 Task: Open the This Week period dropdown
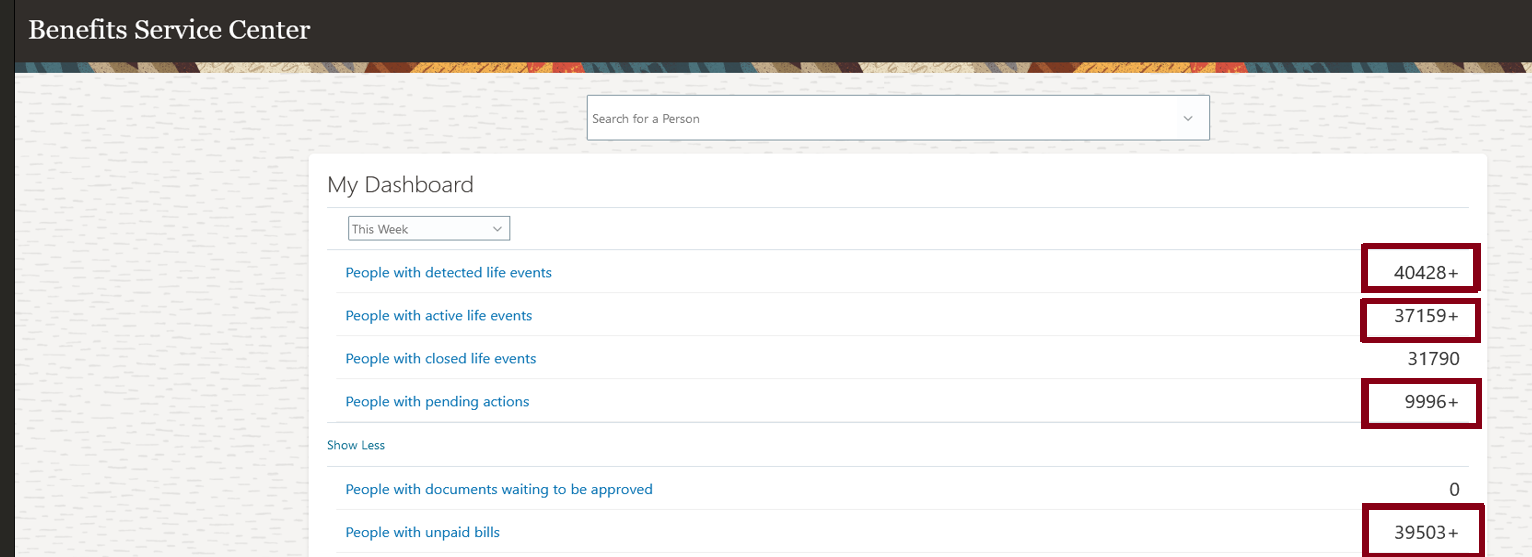(x=428, y=229)
